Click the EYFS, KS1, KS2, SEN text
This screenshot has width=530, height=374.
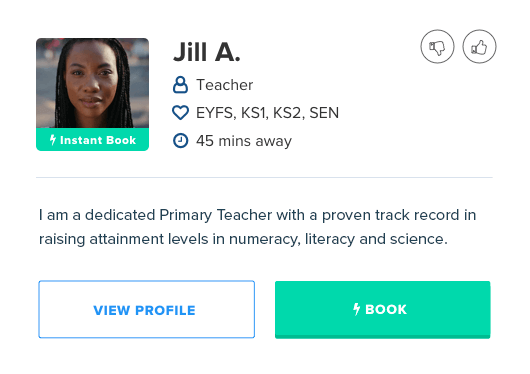[267, 113]
